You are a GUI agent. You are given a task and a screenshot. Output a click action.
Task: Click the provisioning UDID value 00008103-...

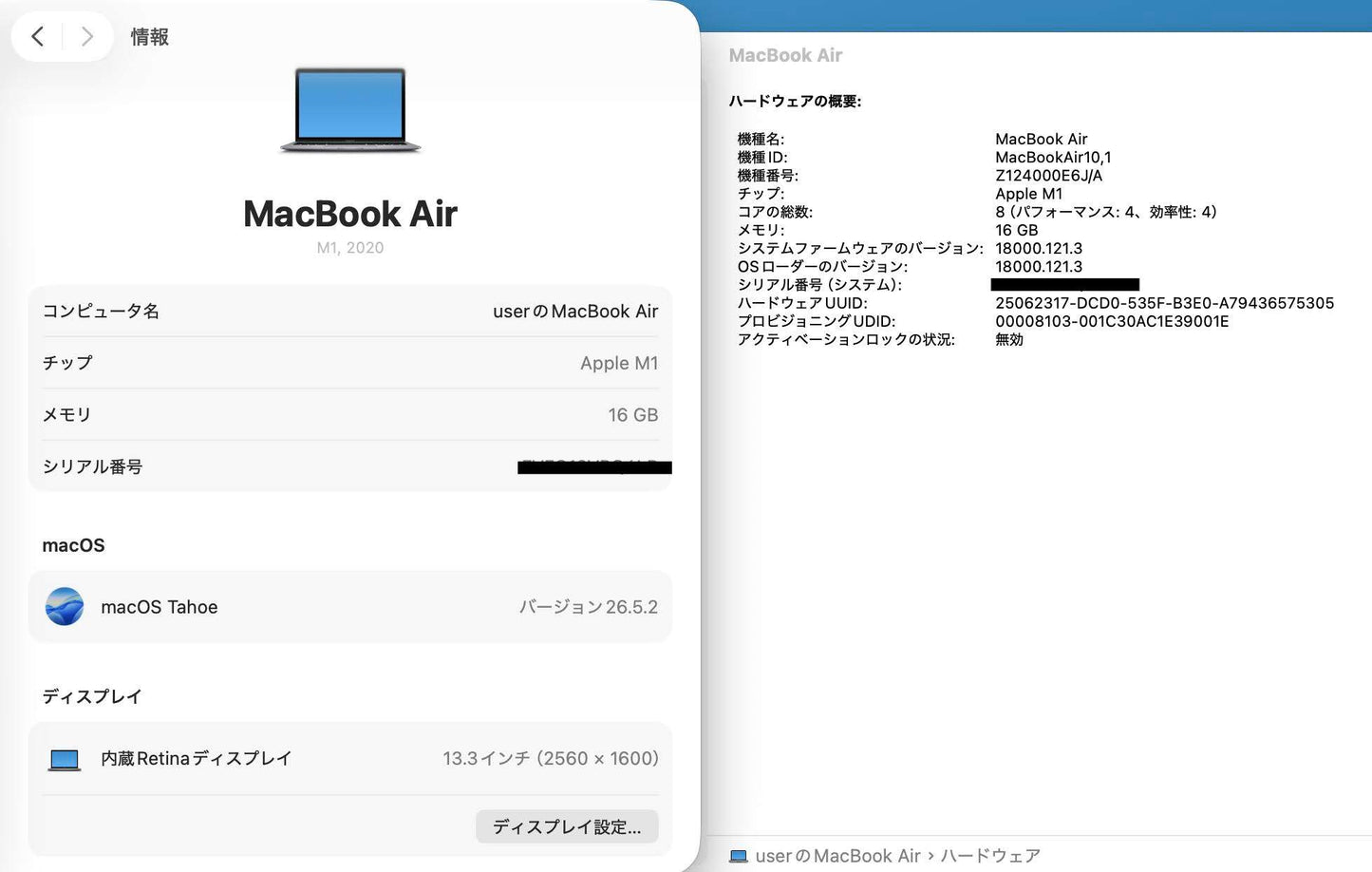tap(1112, 321)
